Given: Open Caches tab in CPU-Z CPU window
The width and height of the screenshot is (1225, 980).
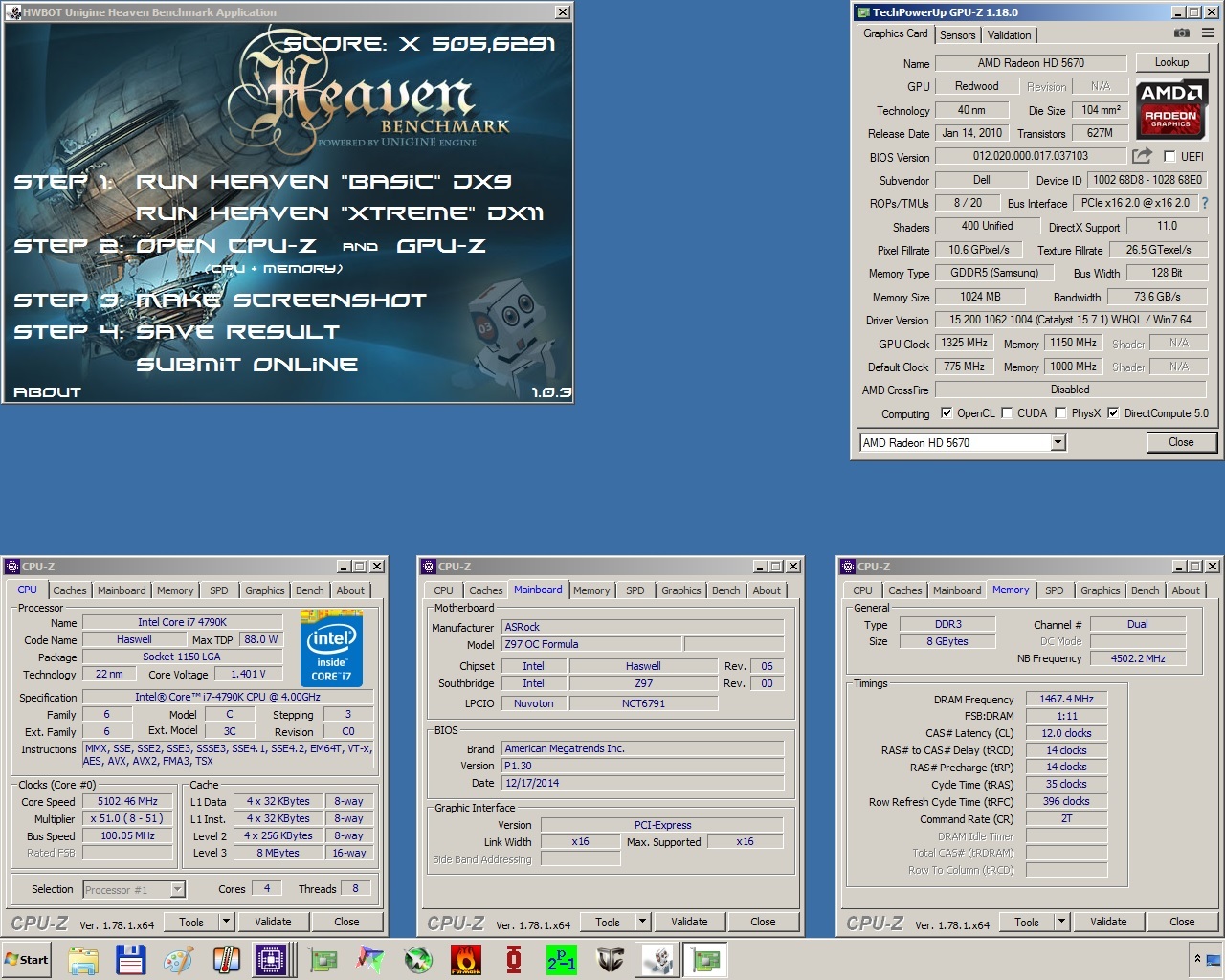Looking at the screenshot, I should 70,590.
